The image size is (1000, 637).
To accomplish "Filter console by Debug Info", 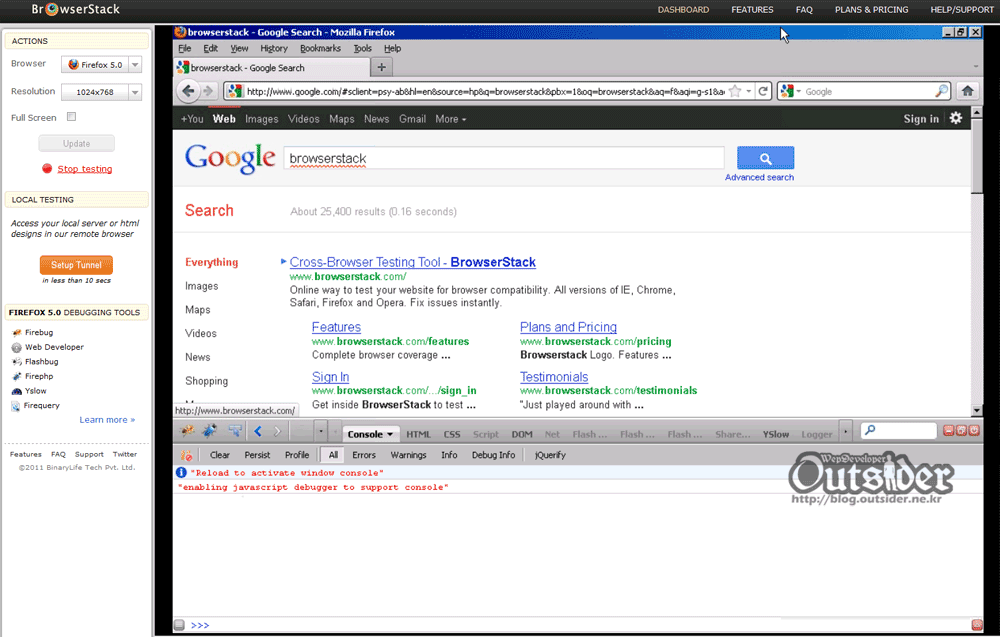I will click(x=493, y=455).
